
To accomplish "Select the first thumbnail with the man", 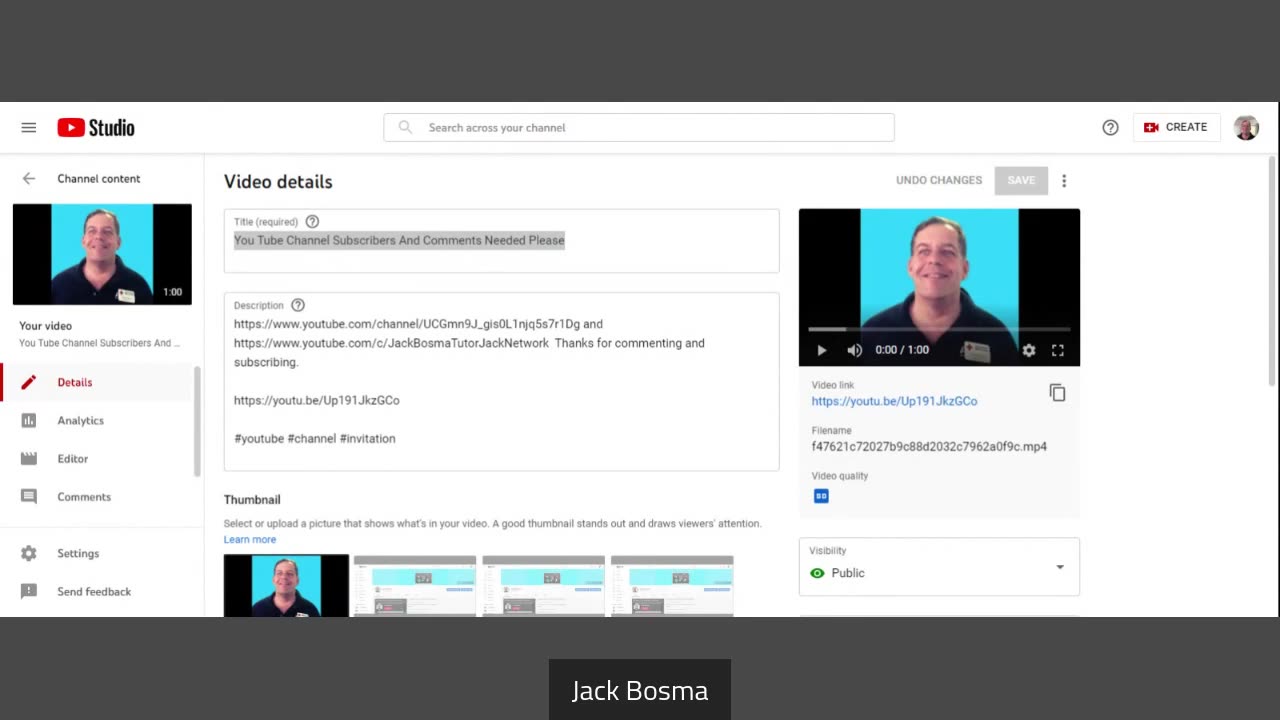I will (x=286, y=586).
